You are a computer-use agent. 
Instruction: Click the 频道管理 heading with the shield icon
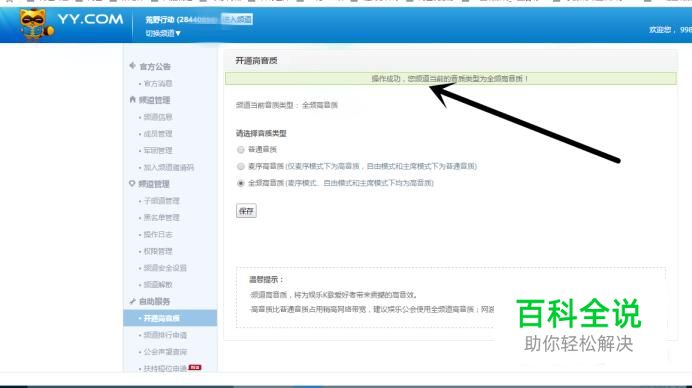(154, 184)
